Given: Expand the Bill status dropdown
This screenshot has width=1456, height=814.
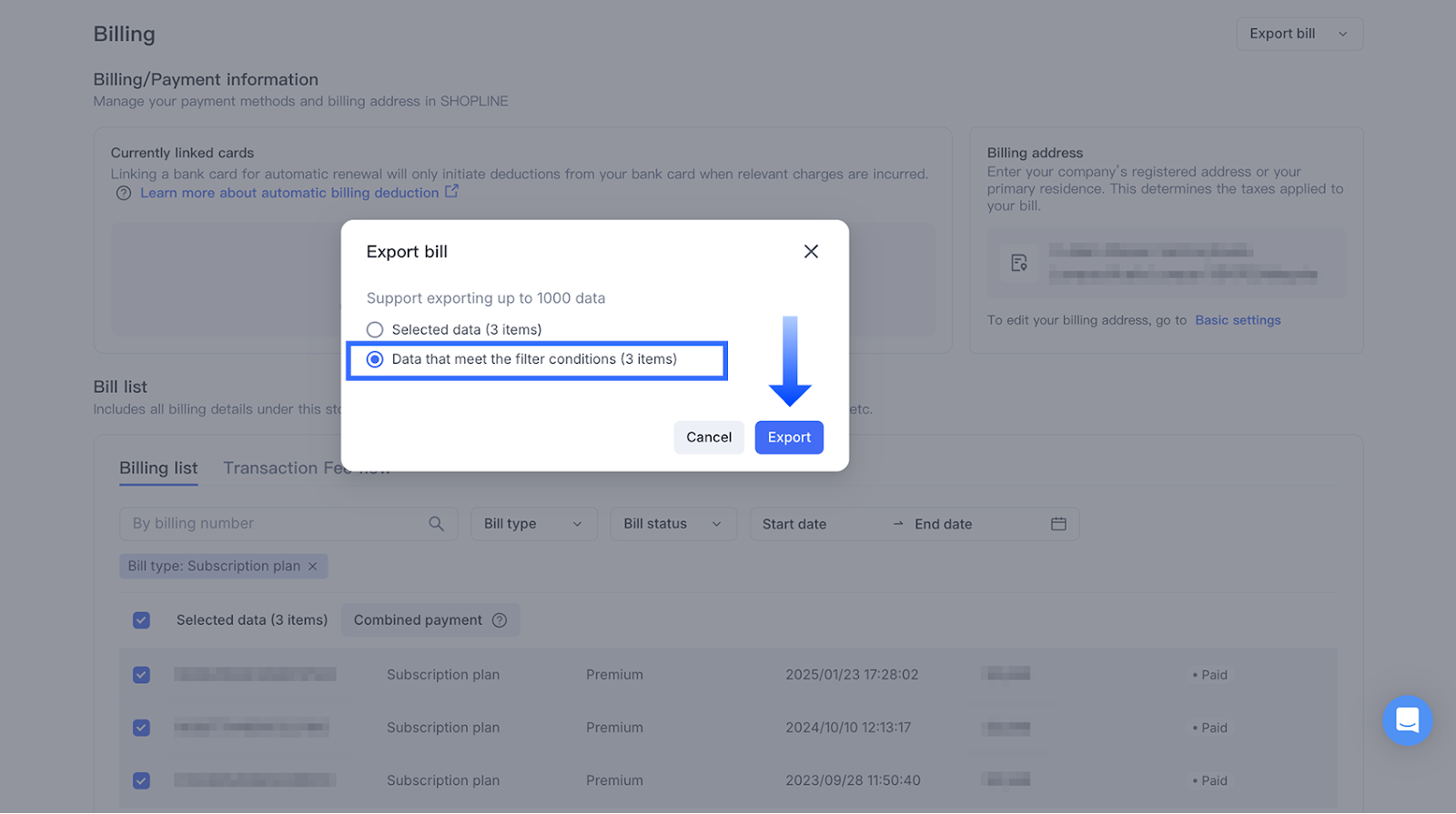Looking at the screenshot, I should pos(672,524).
